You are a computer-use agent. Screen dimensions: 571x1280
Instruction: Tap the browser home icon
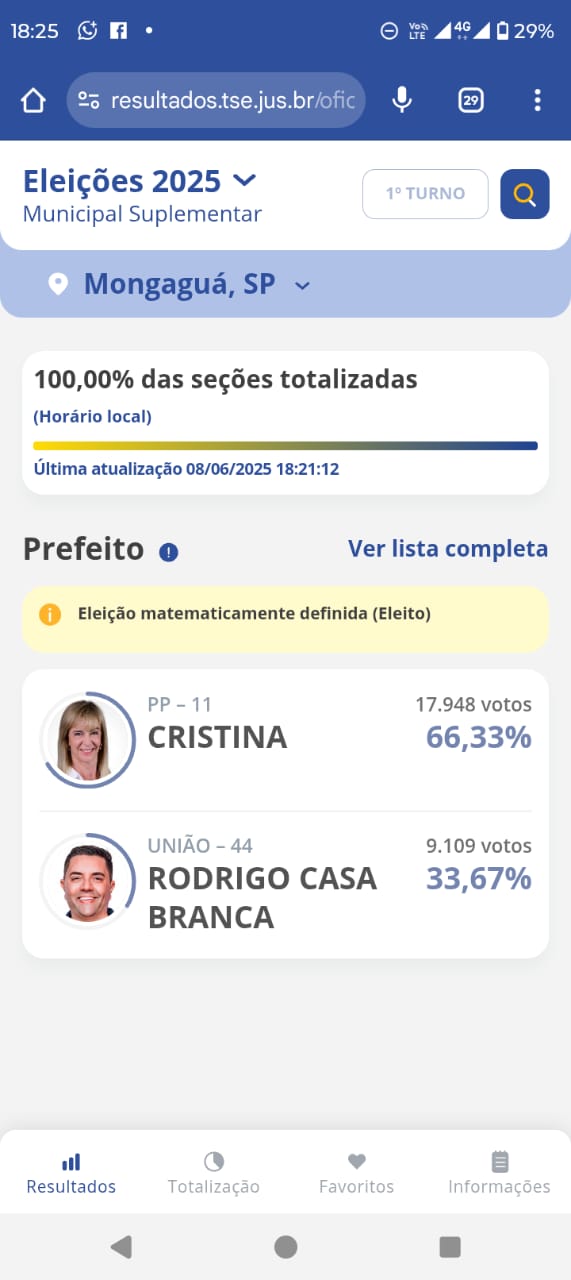(x=33, y=100)
